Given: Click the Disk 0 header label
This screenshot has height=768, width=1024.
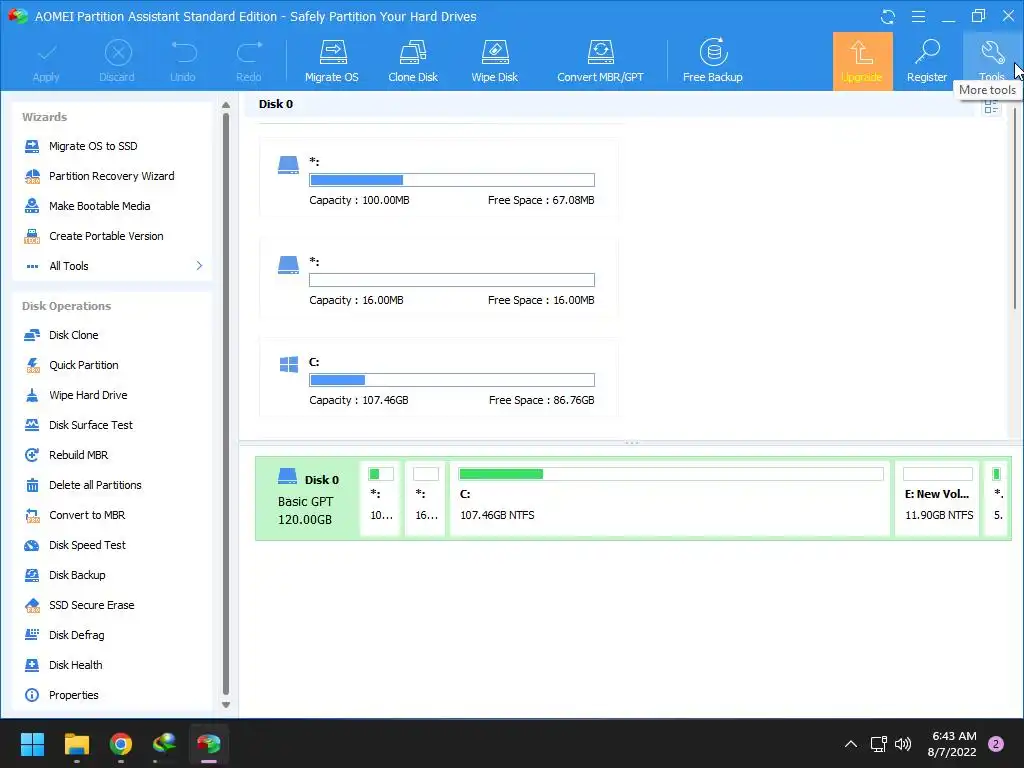Looking at the screenshot, I should [x=276, y=104].
